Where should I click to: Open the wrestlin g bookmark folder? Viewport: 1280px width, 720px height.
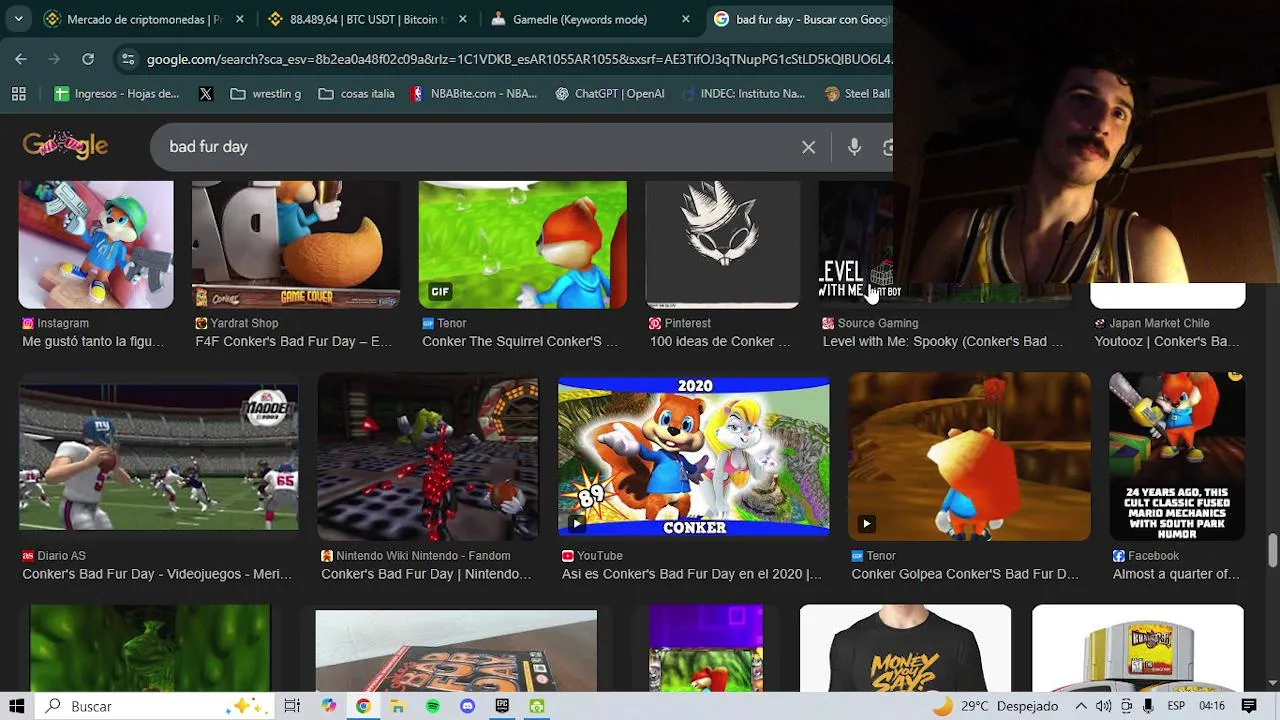265,94
